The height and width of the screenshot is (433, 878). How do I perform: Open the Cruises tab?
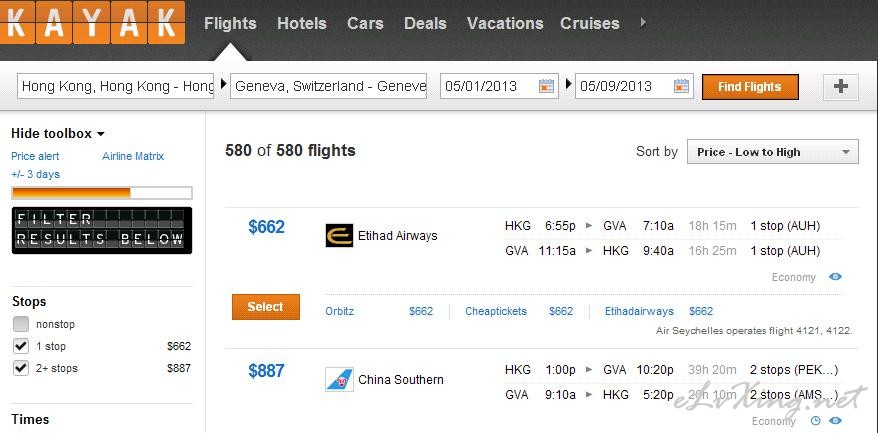[589, 23]
